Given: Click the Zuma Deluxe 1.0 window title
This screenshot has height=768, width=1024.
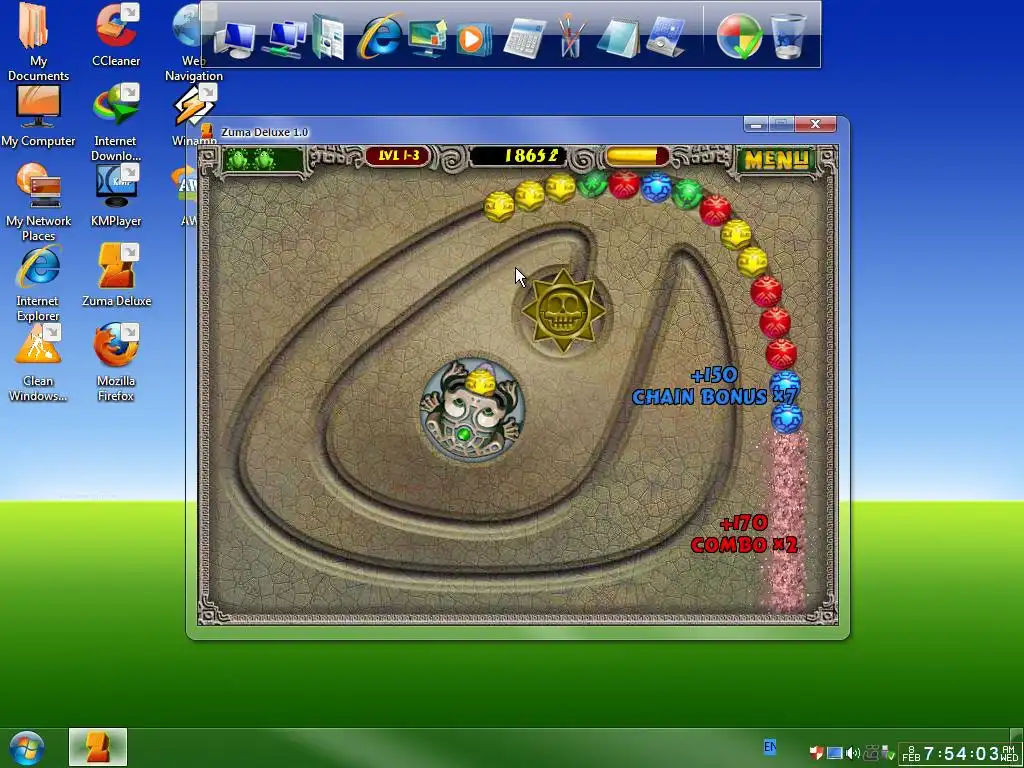Looking at the screenshot, I should (264, 132).
